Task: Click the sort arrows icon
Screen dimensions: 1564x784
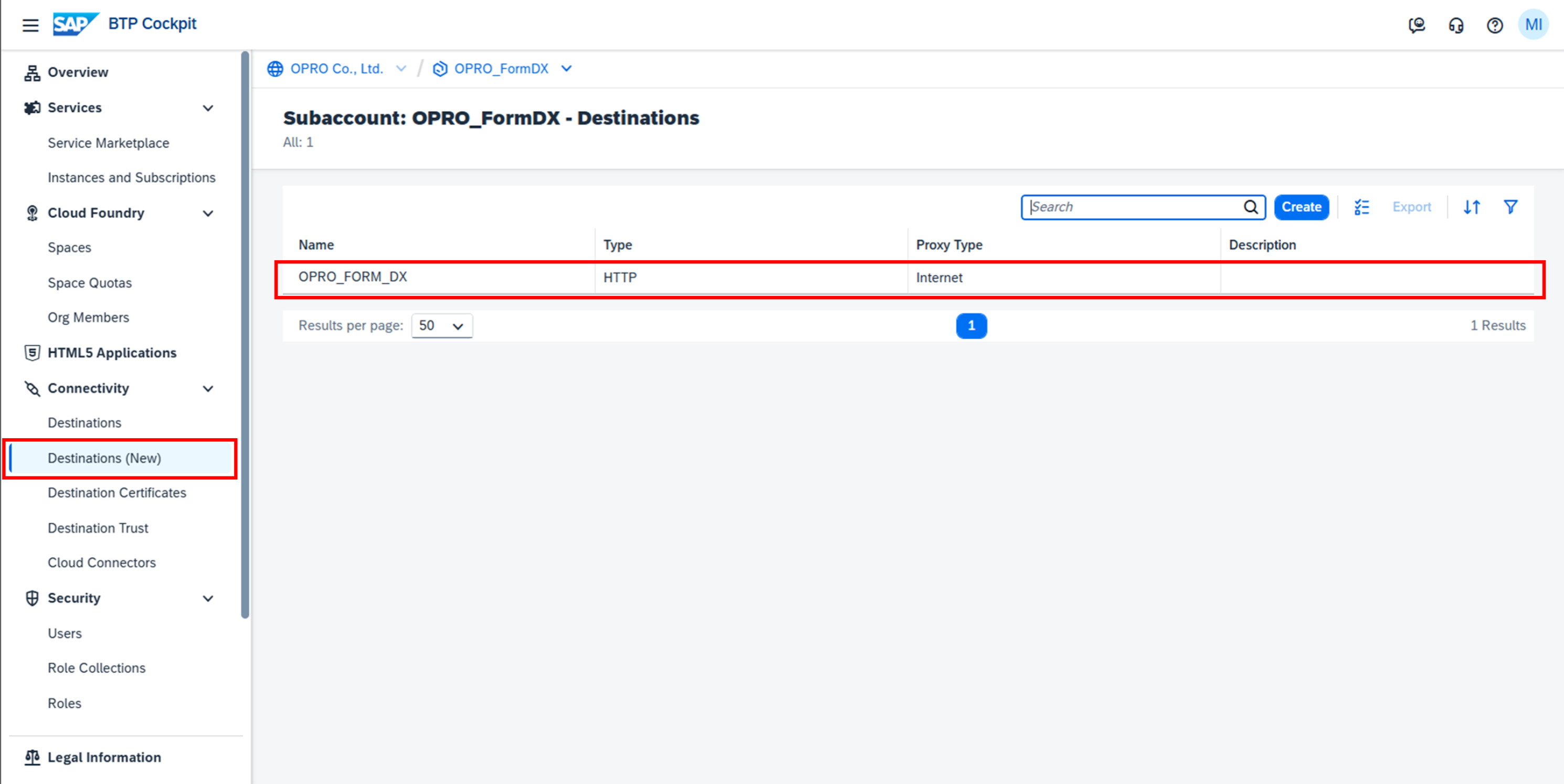Action: pyautogui.click(x=1472, y=207)
